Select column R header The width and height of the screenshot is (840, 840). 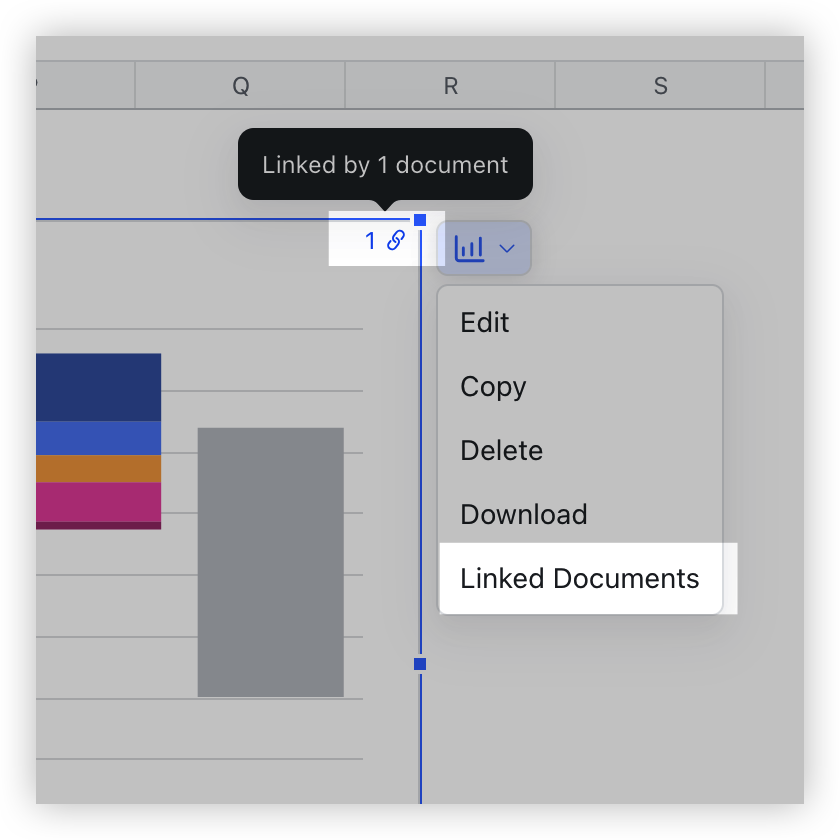click(450, 86)
